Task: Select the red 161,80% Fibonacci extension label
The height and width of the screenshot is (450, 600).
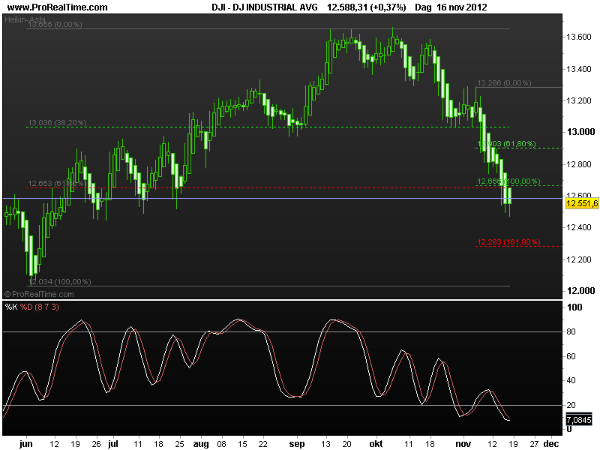Action: coord(508,241)
